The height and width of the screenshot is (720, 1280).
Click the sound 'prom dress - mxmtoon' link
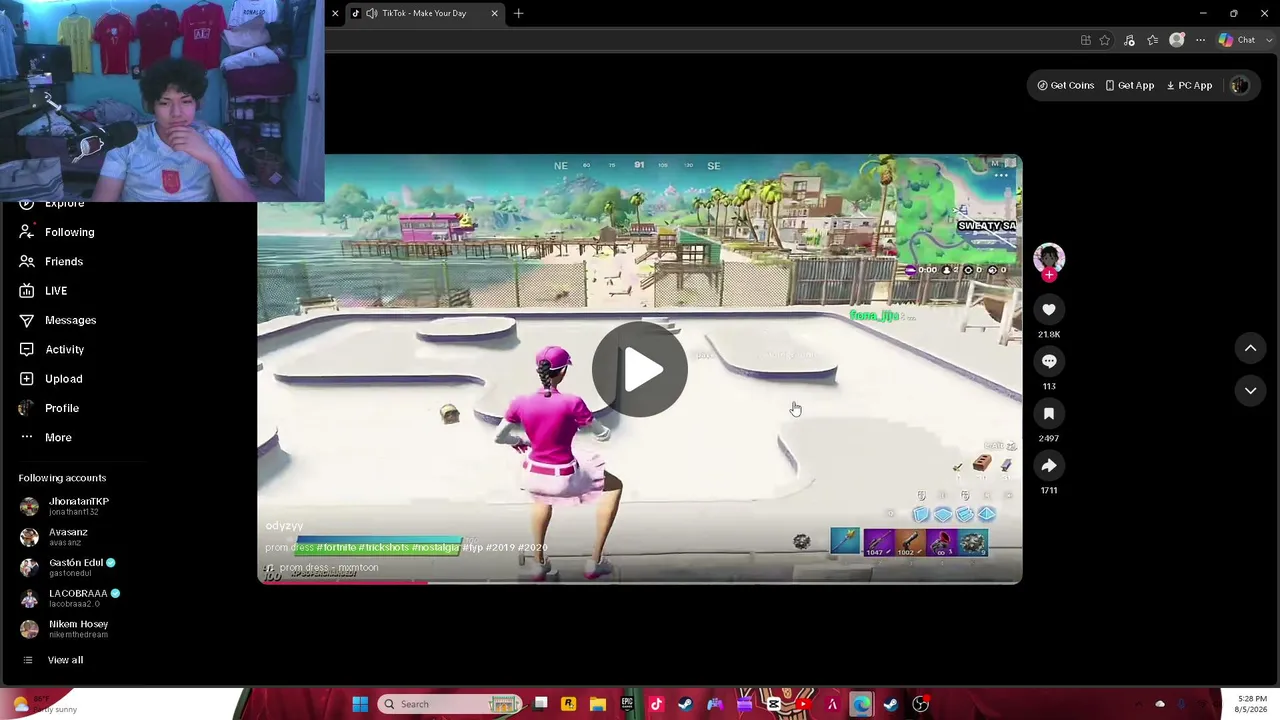[x=329, y=568]
